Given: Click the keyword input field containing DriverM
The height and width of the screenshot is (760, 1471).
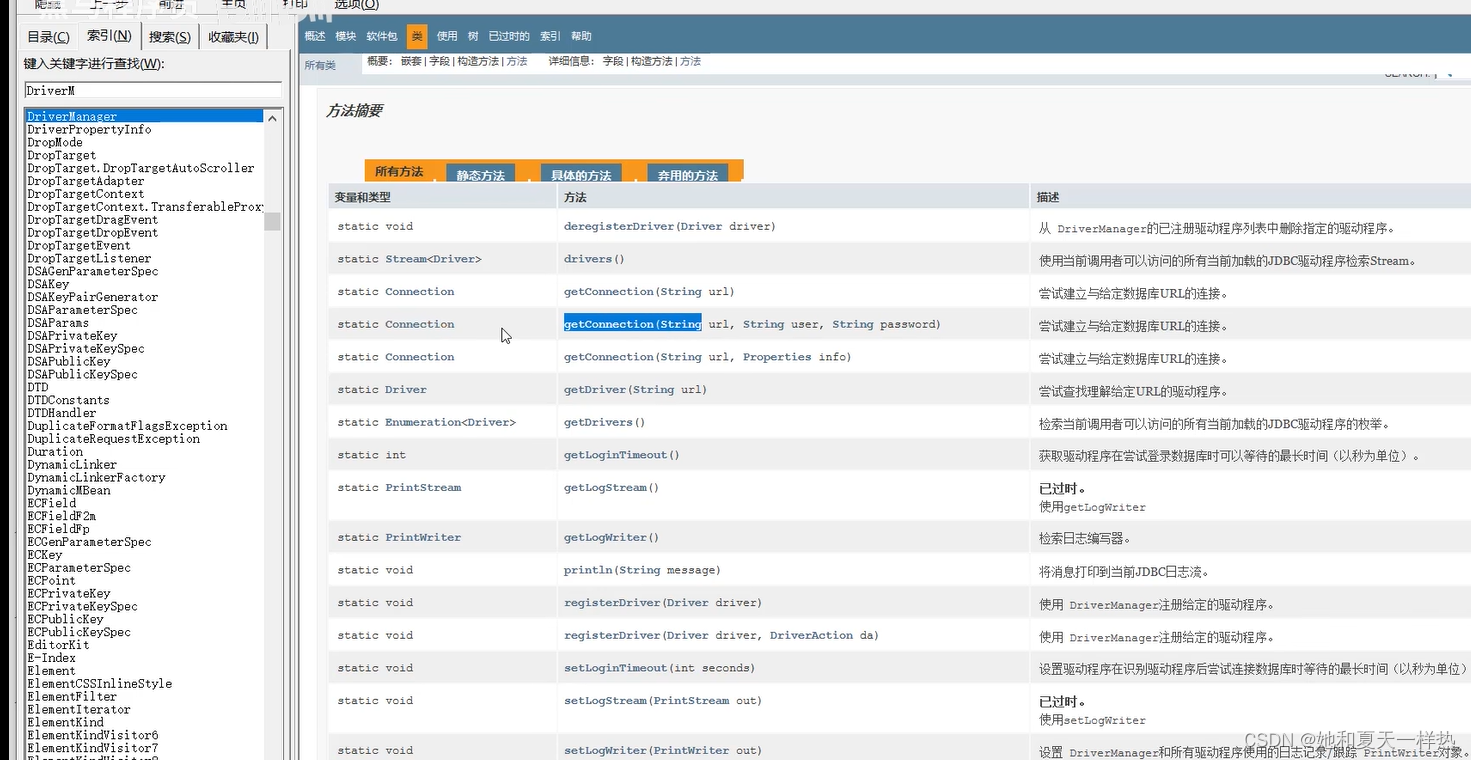Looking at the screenshot, I should [x=153, y=90].
